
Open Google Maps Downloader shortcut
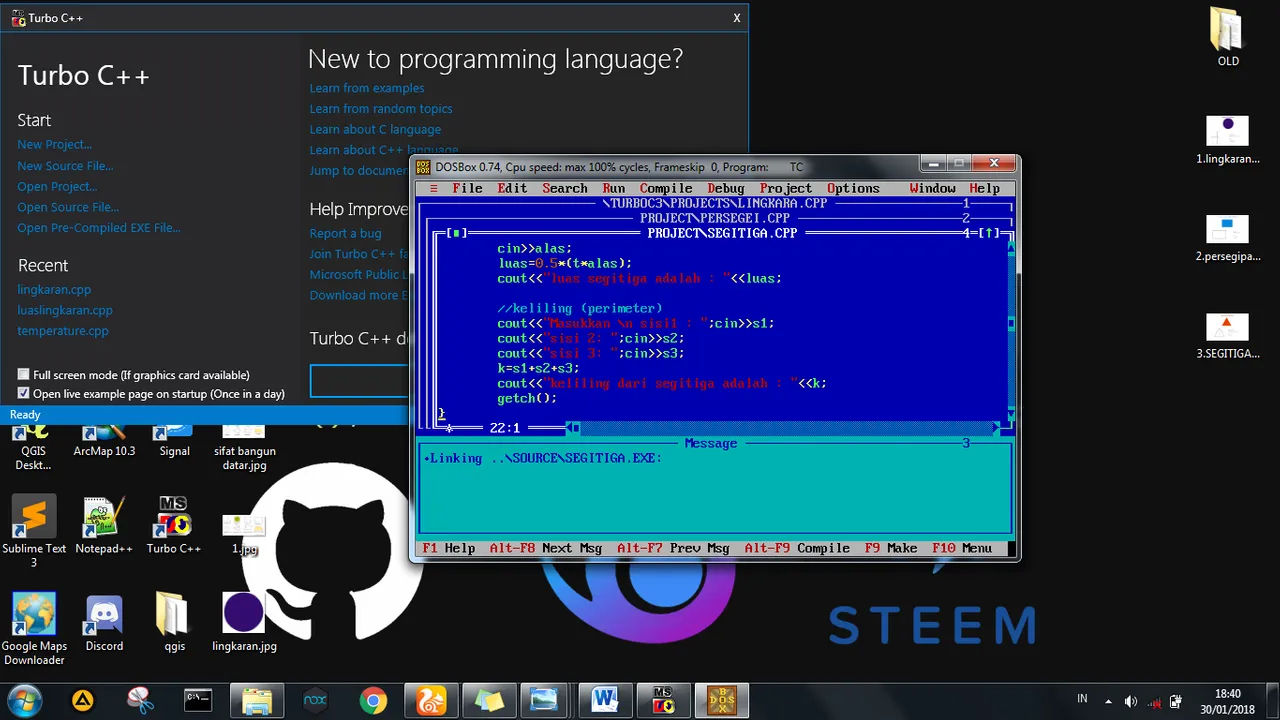34,628
